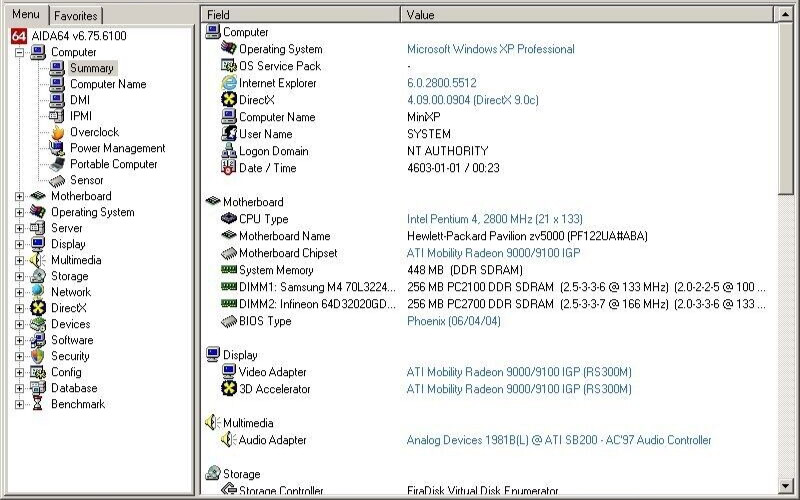Click the AIDA64 root icon in tree
800x500 pixels.
pyautogui.click(x=18, y=36)
